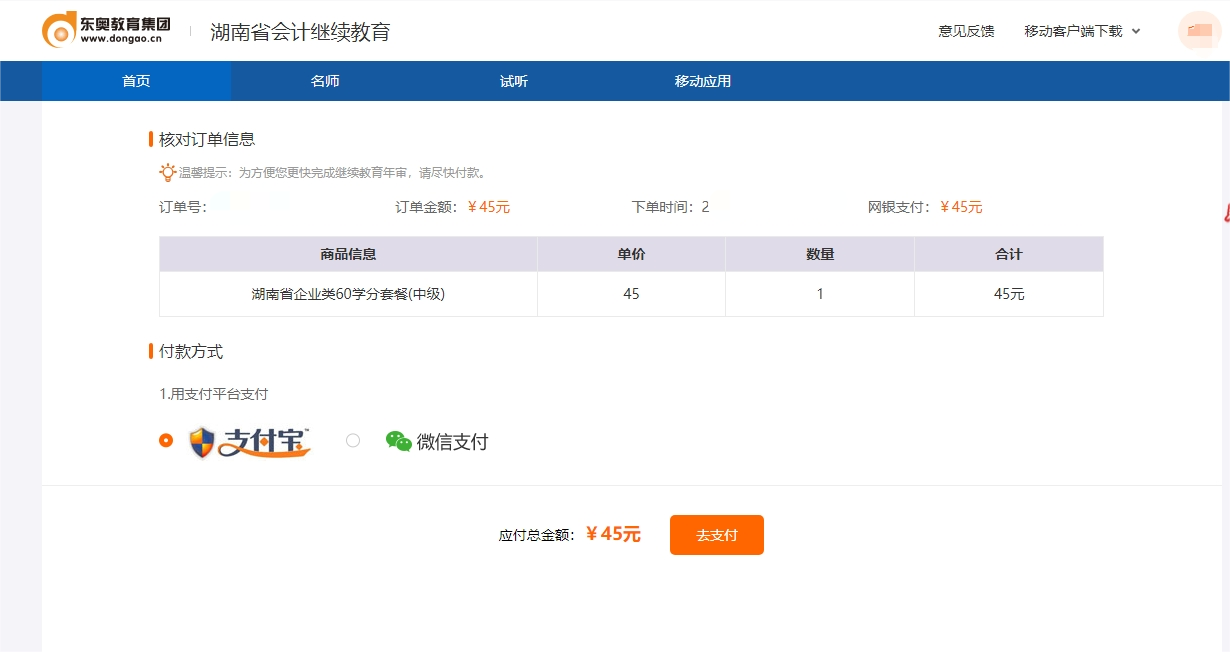Click the red ¥45元 total amount text
Viewport: 1230px width, 652px height.
point(612,534)
